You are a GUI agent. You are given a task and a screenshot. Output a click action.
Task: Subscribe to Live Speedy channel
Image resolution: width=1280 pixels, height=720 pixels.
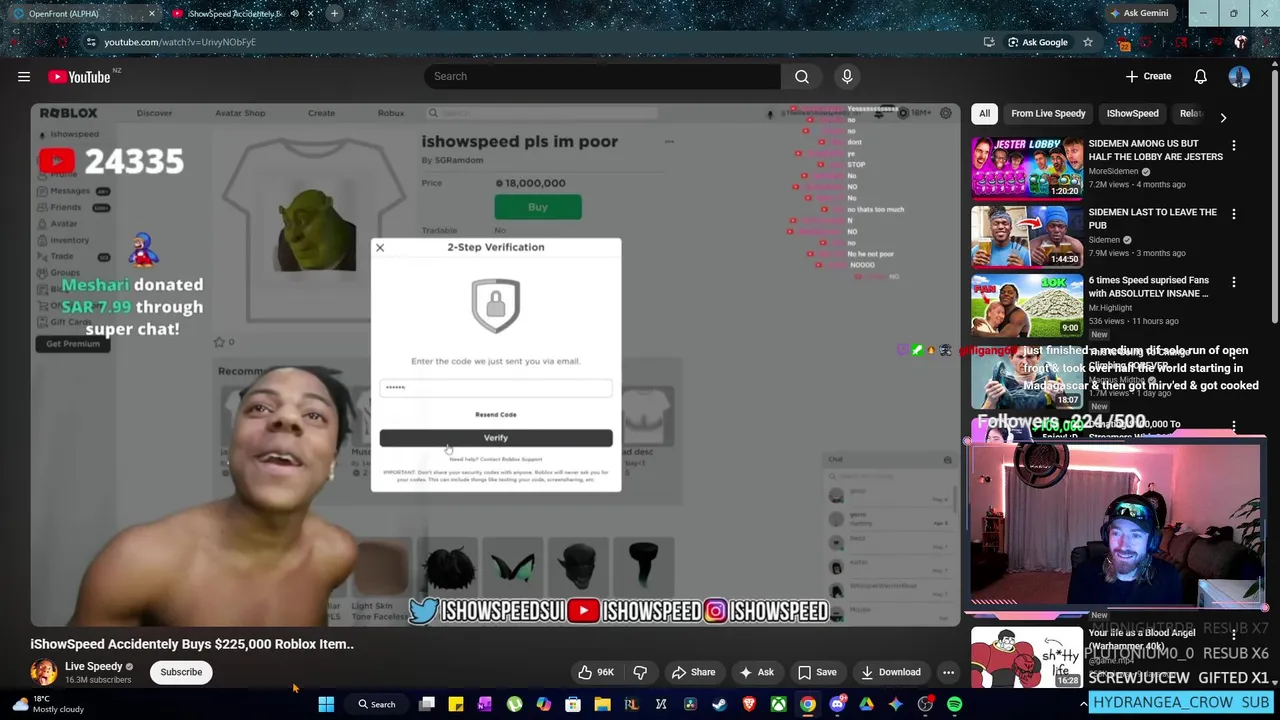point(181,672)
